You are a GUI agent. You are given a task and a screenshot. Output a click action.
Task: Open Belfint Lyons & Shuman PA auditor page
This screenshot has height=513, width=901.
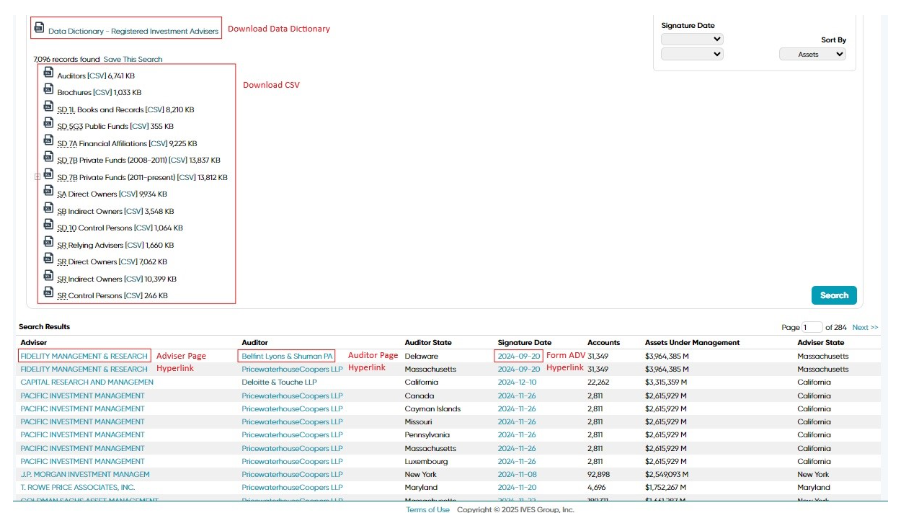[x=287, y=356]
